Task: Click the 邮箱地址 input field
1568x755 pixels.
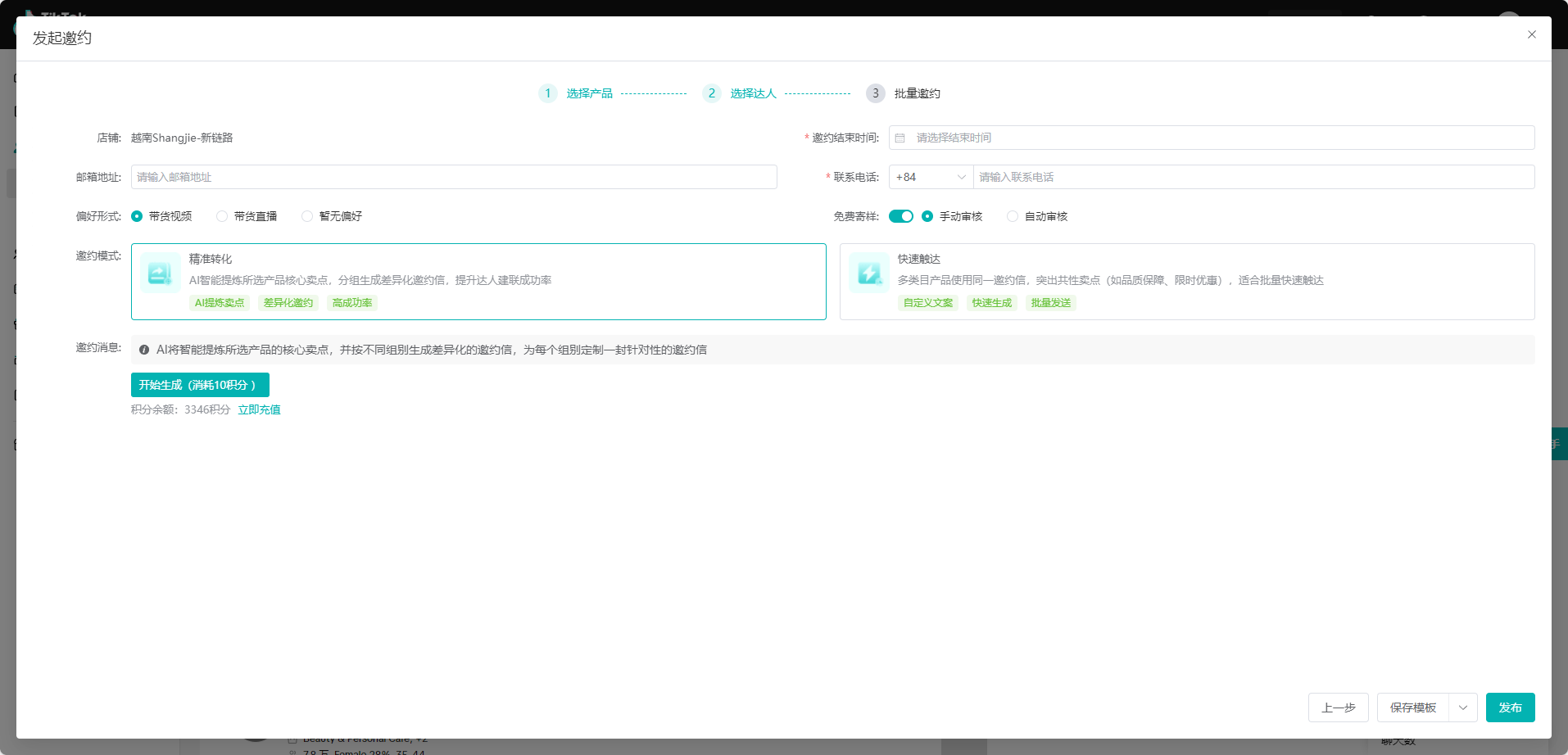Action: [454, 177]
